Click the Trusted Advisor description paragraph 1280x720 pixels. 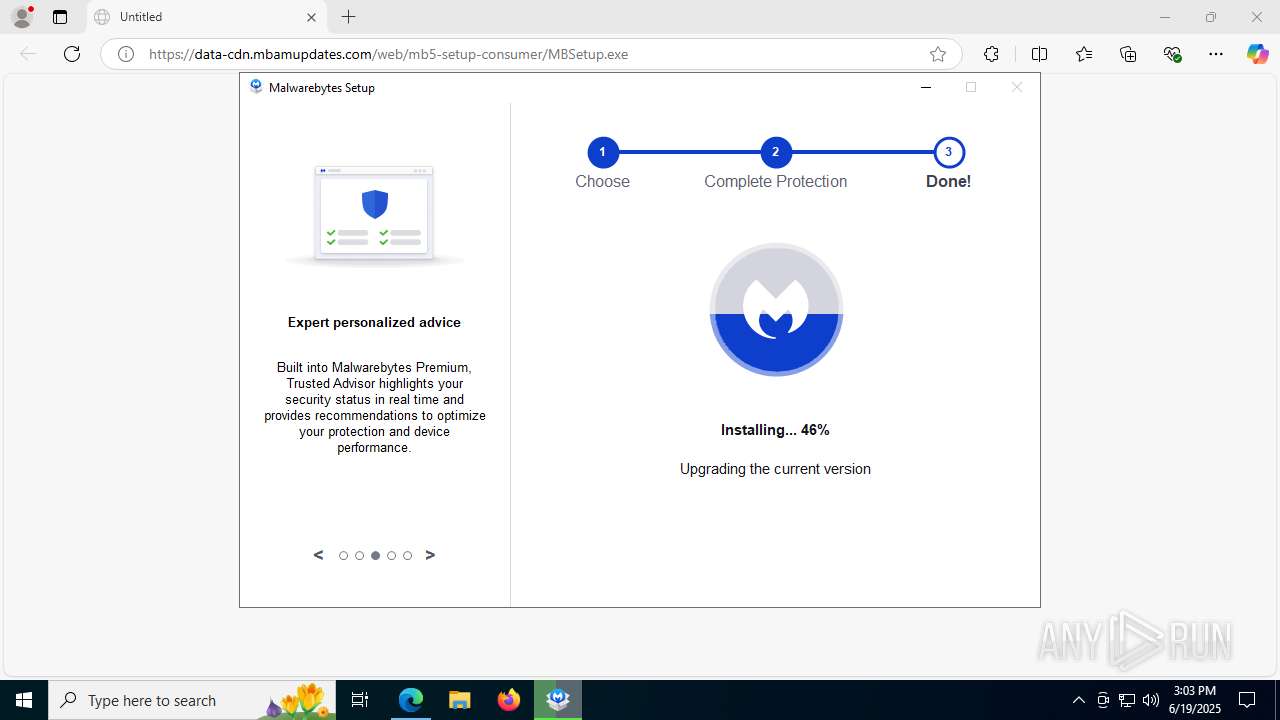click(x=374, y=407)
